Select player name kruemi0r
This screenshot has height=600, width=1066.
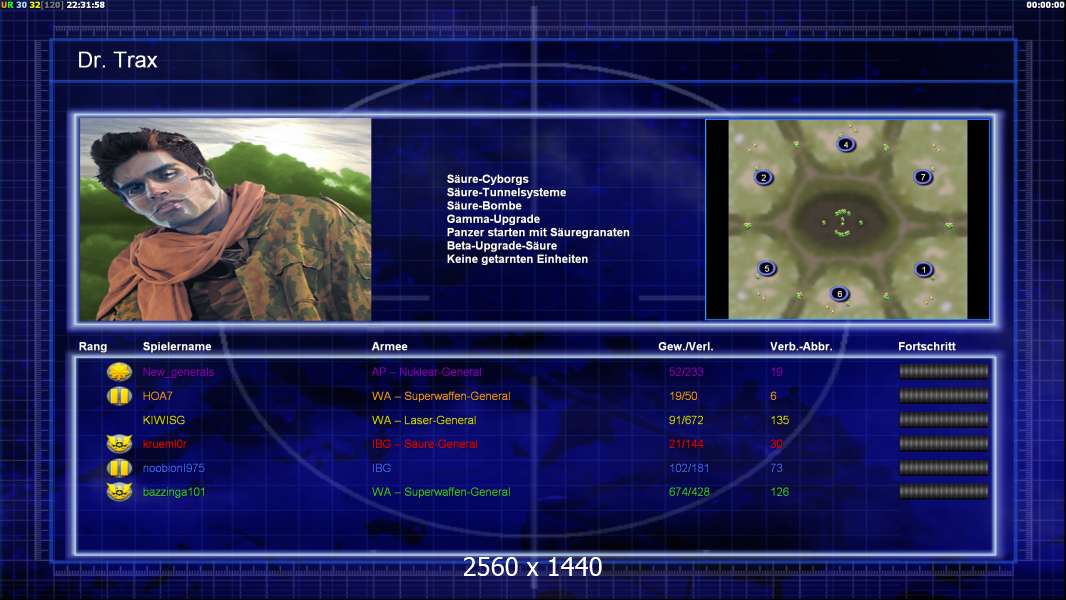pyautogui.click(x=165, y=444)
